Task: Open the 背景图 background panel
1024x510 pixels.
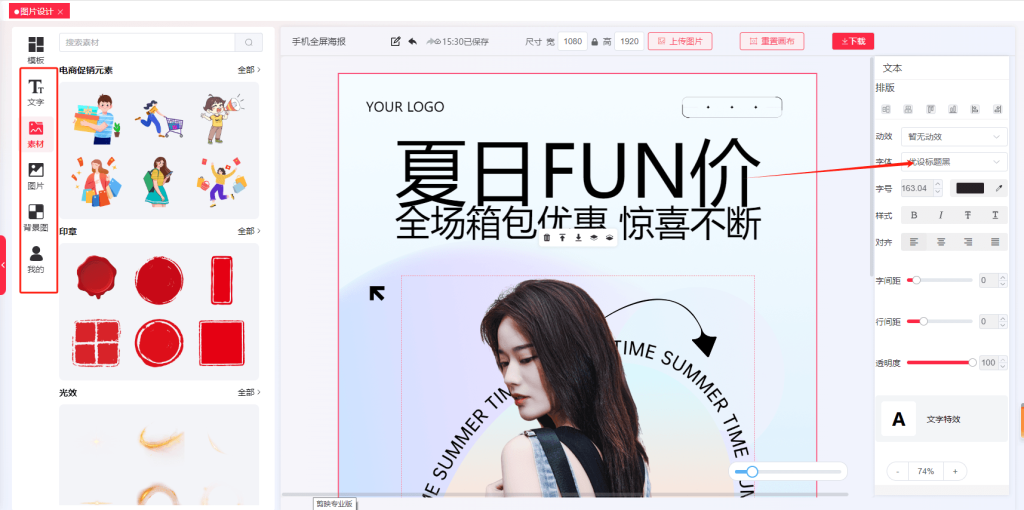Action: (36, 217)
